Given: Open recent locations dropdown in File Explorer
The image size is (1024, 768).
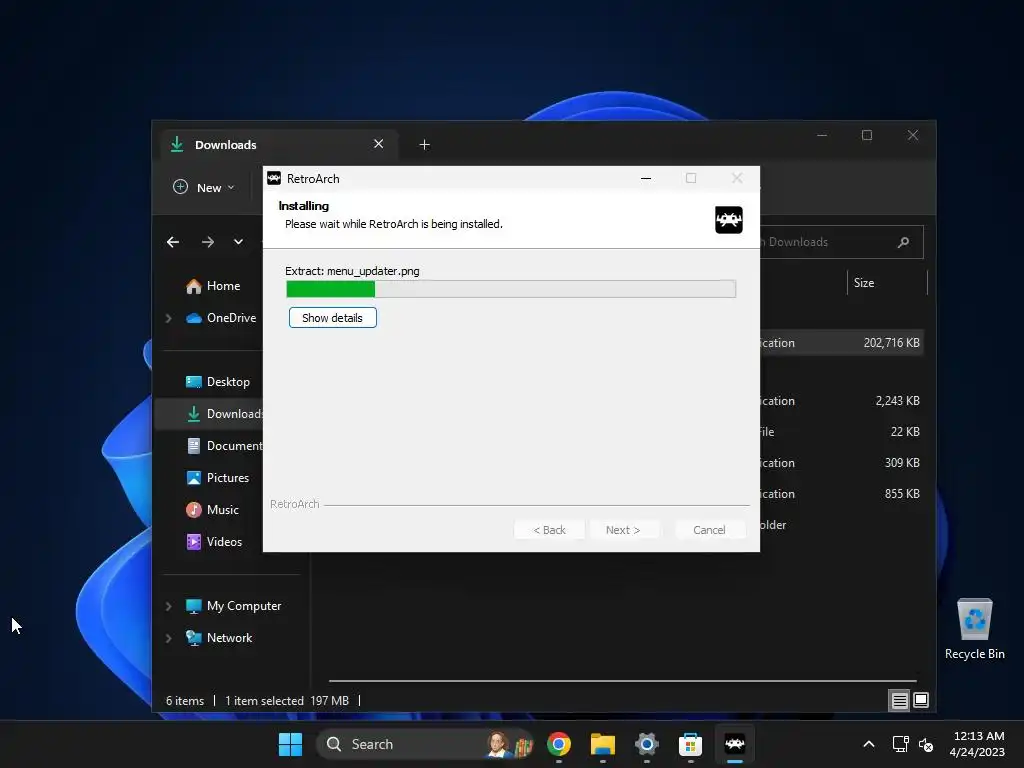Looking at the screenshot, I should click(x=238, y=242).
